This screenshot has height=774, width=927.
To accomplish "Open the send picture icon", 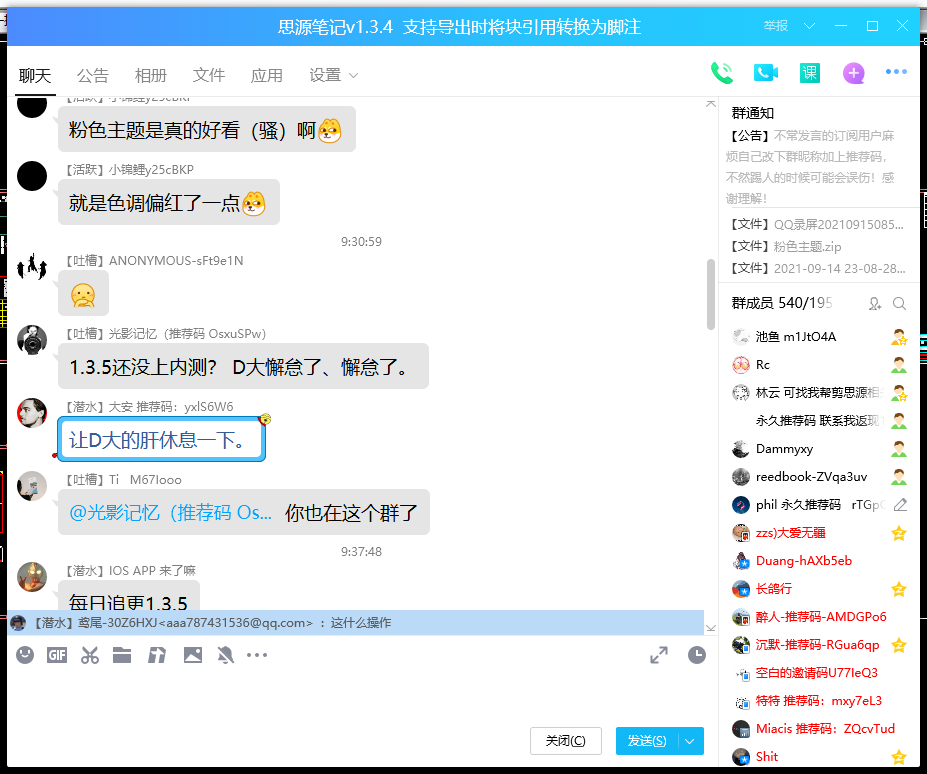I will point(193,655).
